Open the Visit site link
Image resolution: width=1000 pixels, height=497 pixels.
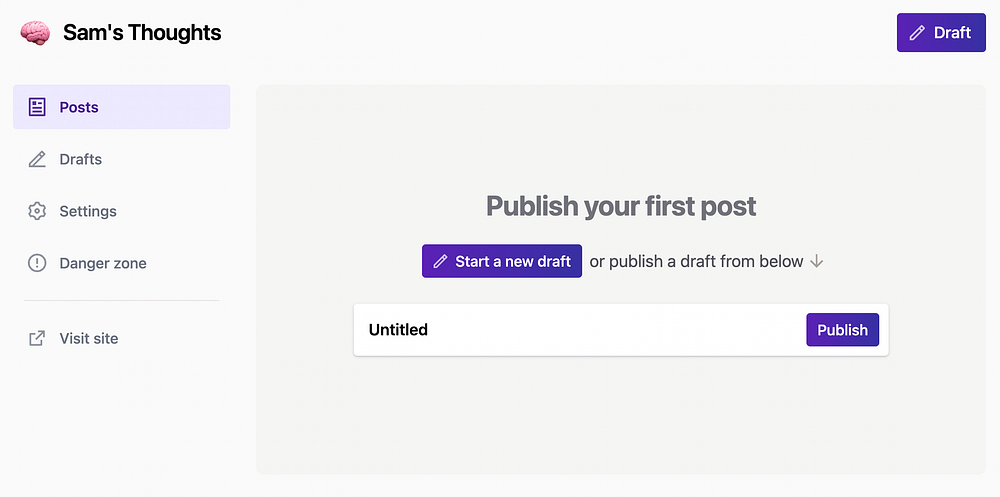tap(89, 338)
